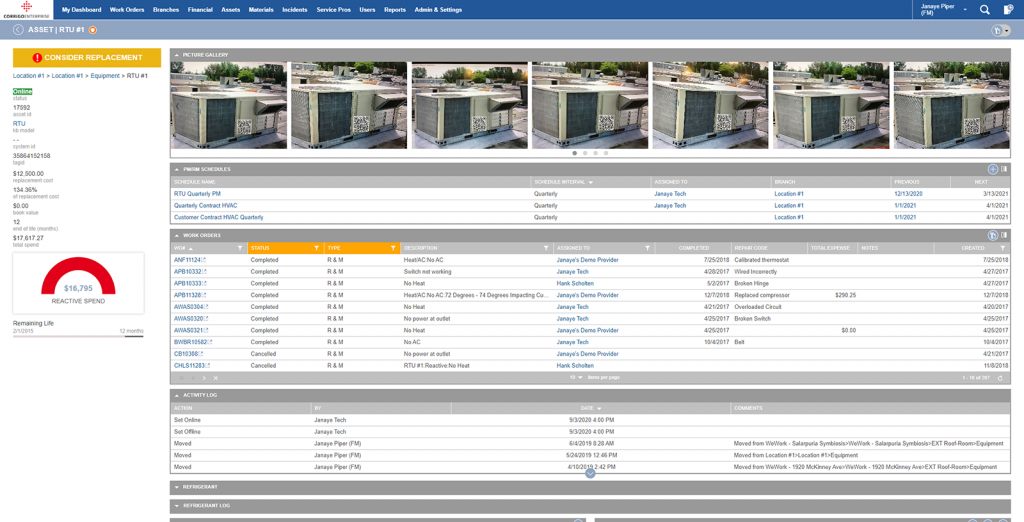
Task: Collapse the PM/RM Schedules panel
Action: (x=177, y=169)
